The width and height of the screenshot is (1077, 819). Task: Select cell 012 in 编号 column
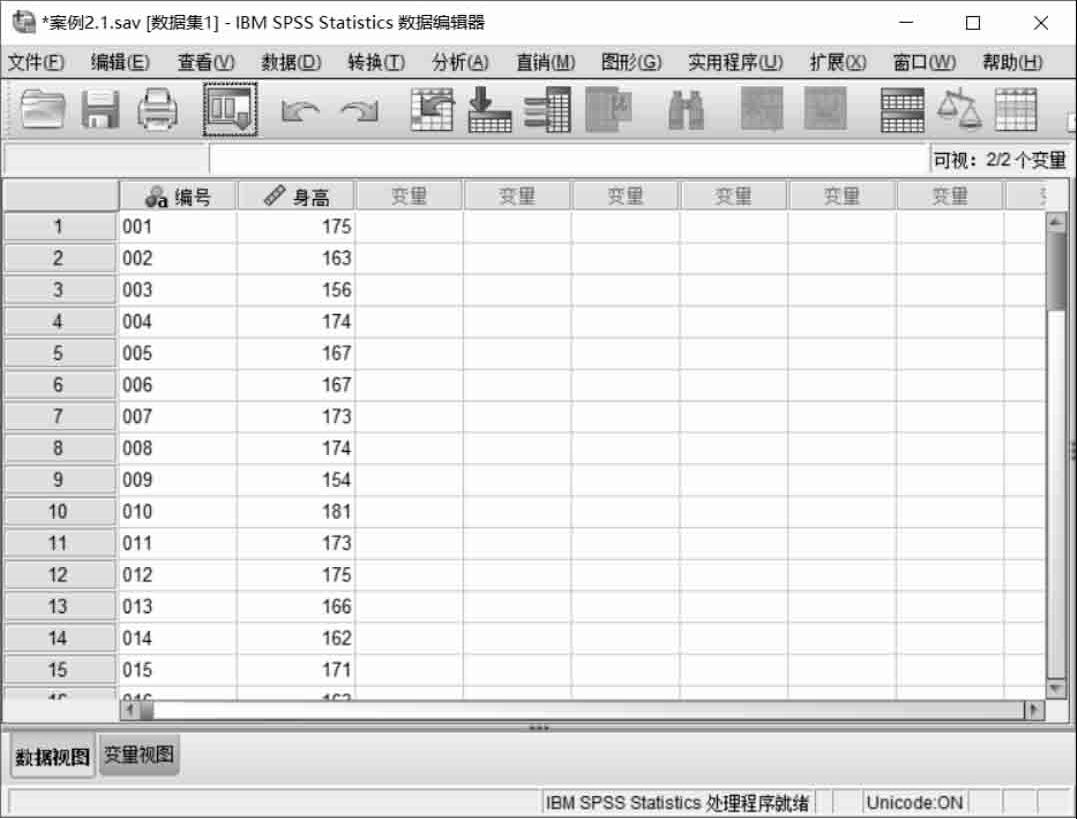pos(178,574)
